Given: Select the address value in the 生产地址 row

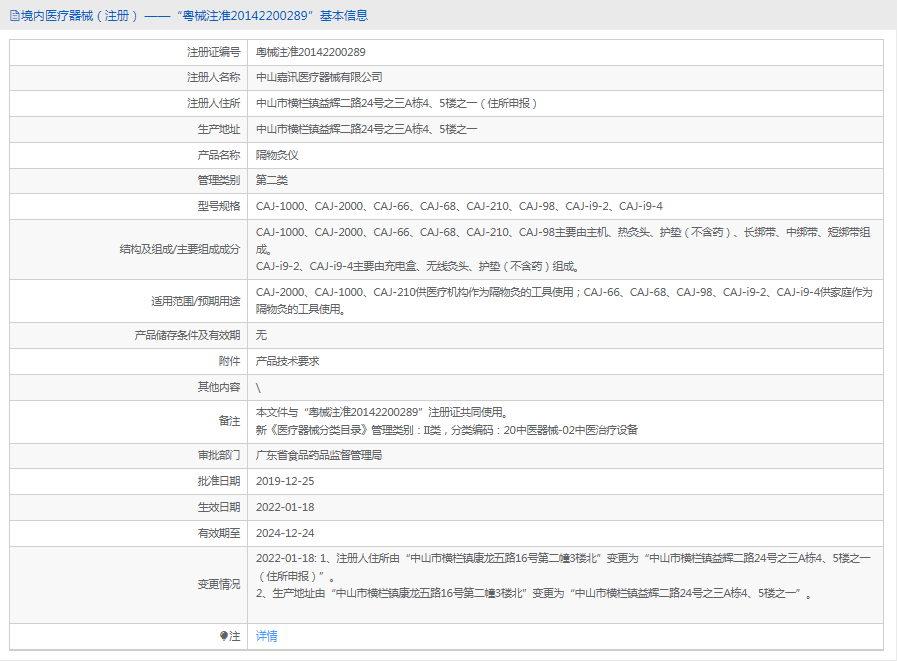Looking at the screenshot, I should point(366,130).
